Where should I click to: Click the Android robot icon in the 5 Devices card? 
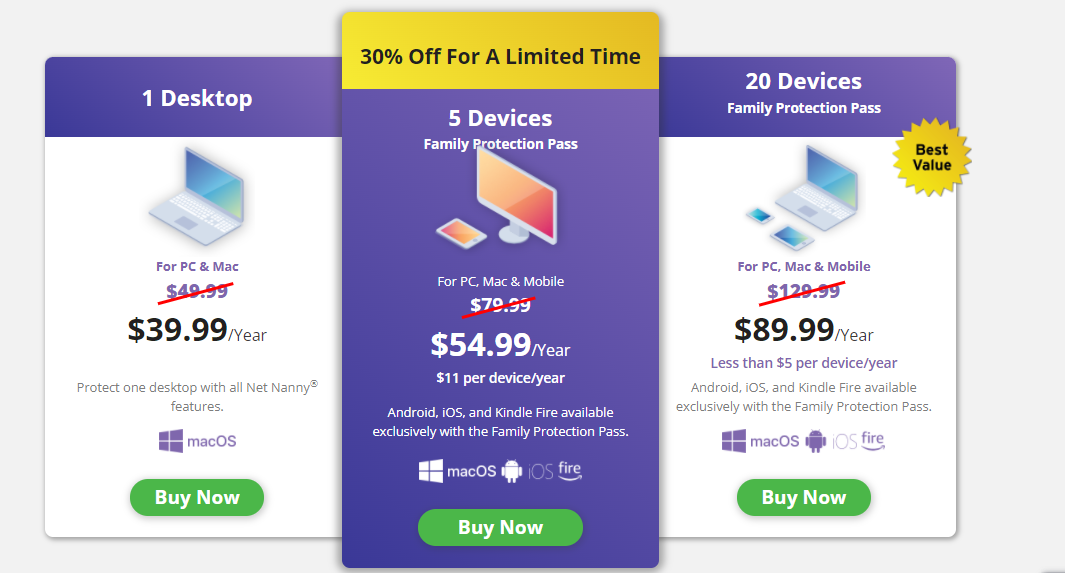(x=511, y=470)
